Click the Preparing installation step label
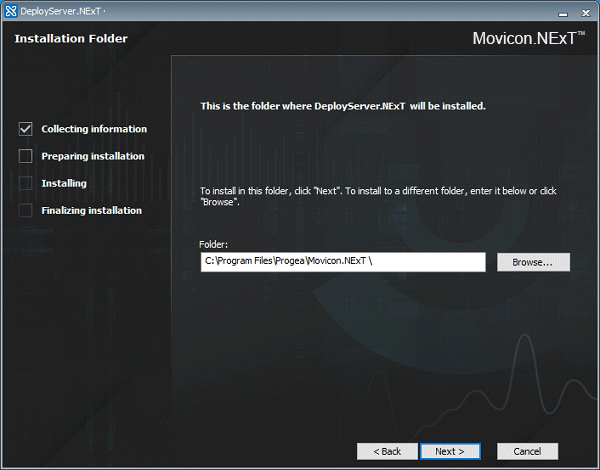Screen dimensions: 600x470 click(93, 156)
